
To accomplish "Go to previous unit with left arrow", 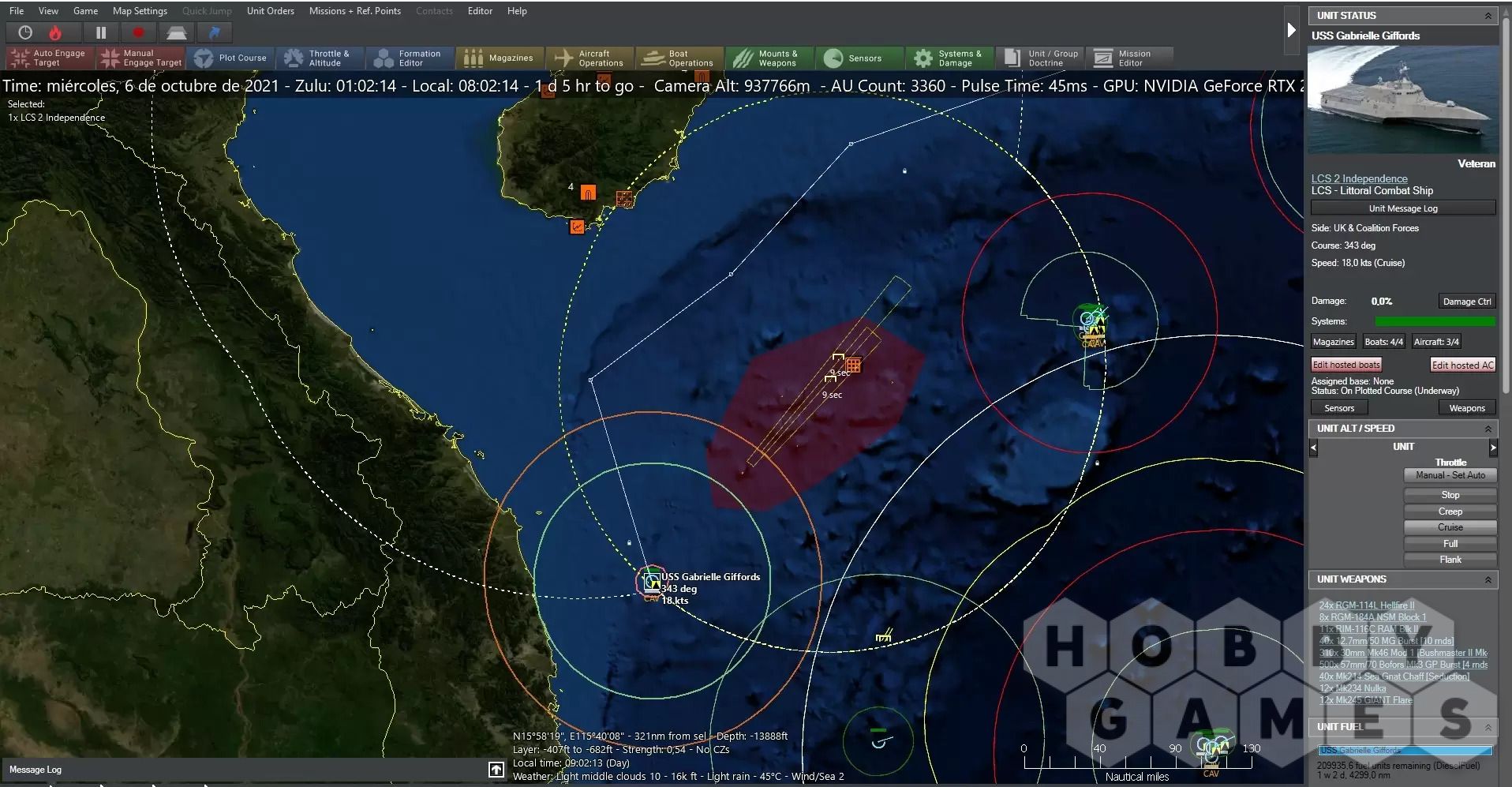I will [1313, 448].
